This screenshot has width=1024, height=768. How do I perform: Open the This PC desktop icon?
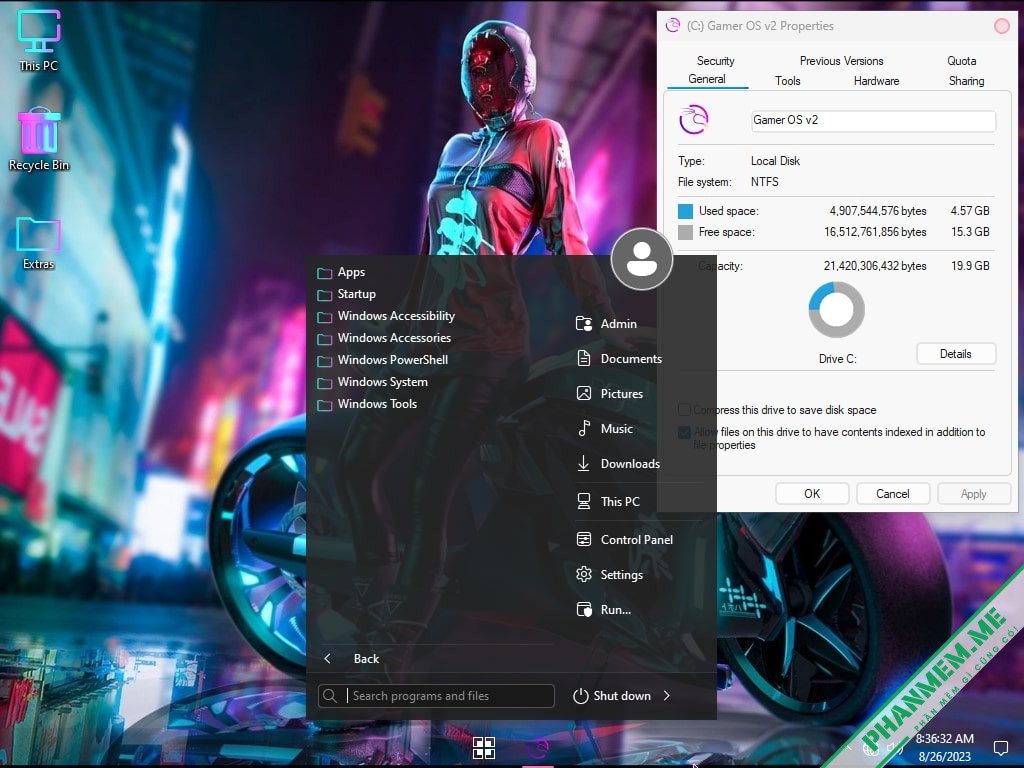[39, 40]
